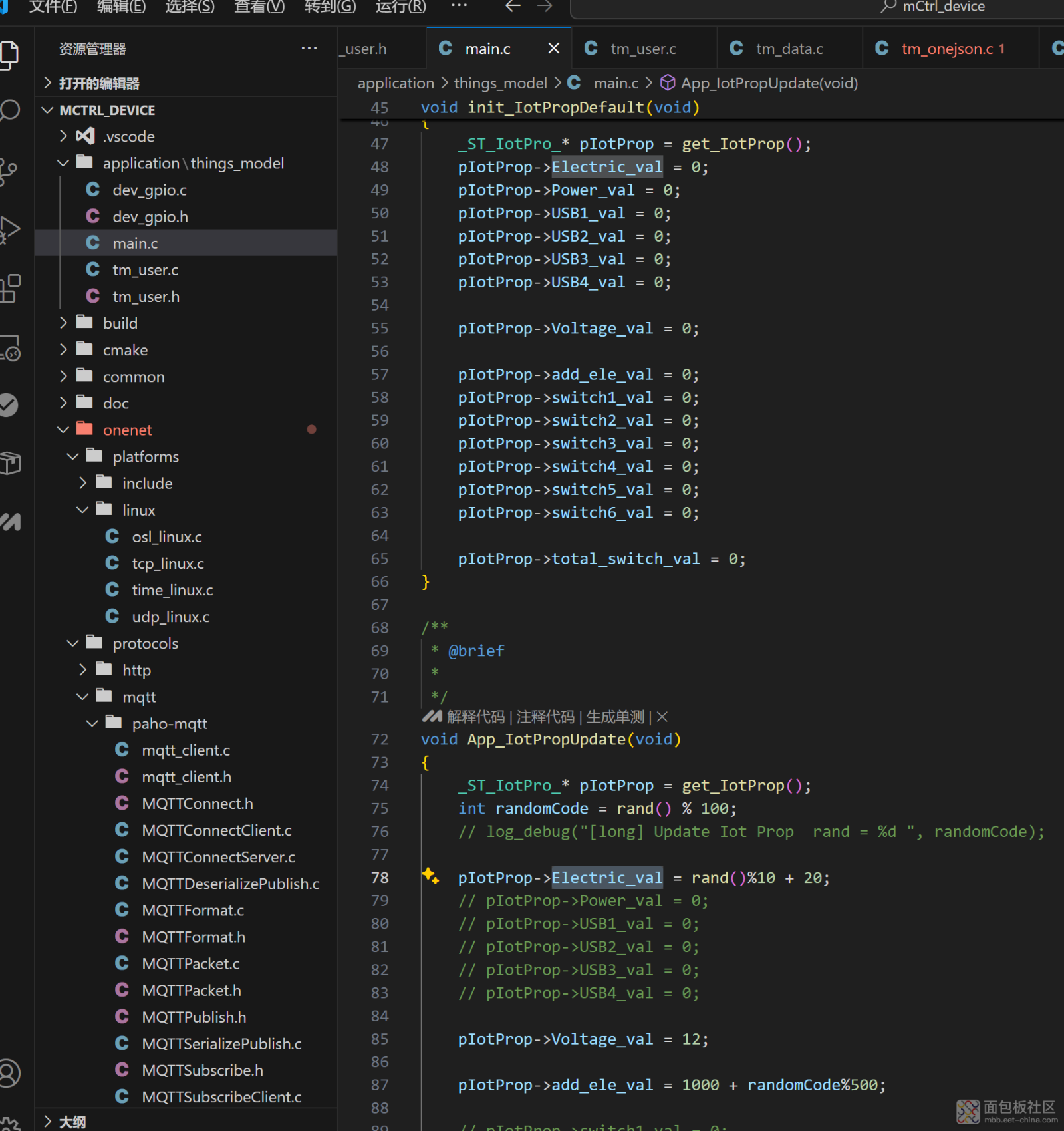Expand the 打开的编辑器 section
The image size is (1064, 1131).
tap(98, 83)
